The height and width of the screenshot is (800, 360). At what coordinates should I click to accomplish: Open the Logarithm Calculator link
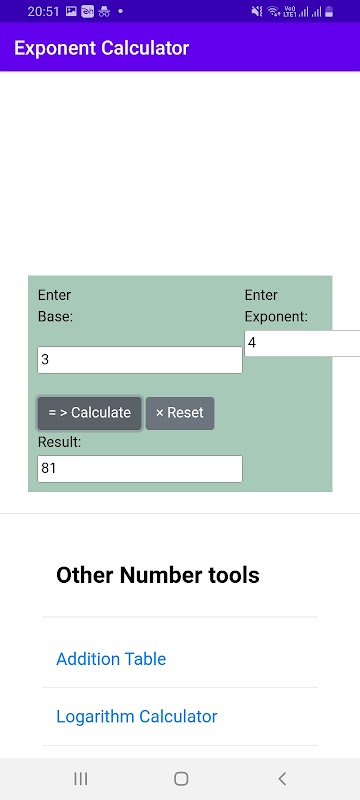pyautogui.click(x=137, y=716)
